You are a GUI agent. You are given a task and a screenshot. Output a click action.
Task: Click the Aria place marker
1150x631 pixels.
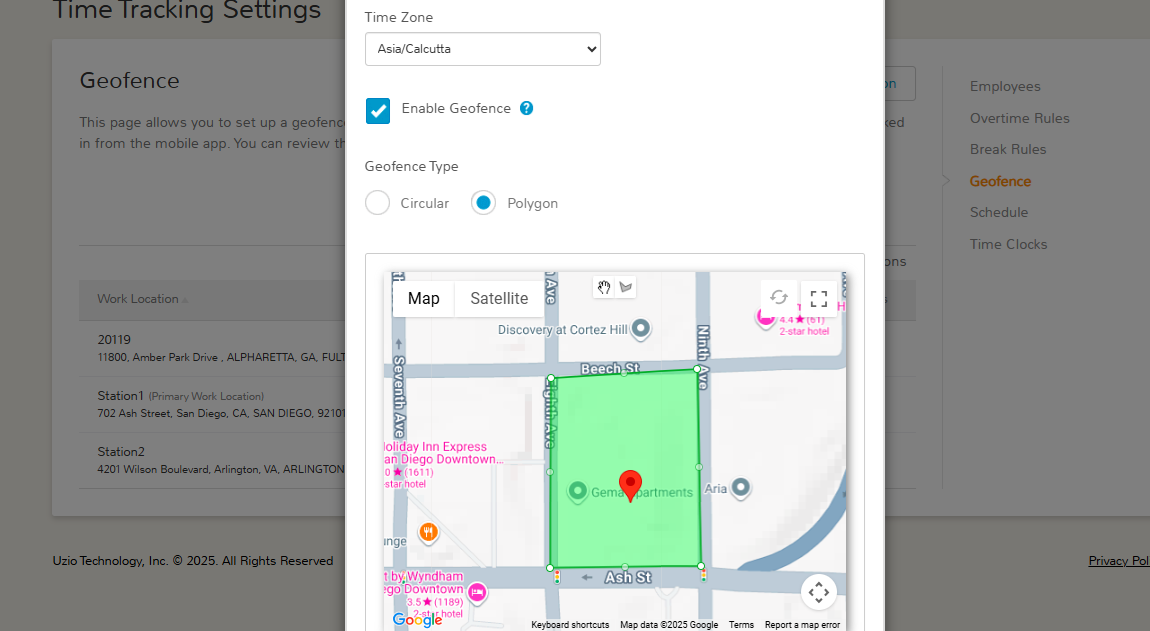tap(741, 487)
